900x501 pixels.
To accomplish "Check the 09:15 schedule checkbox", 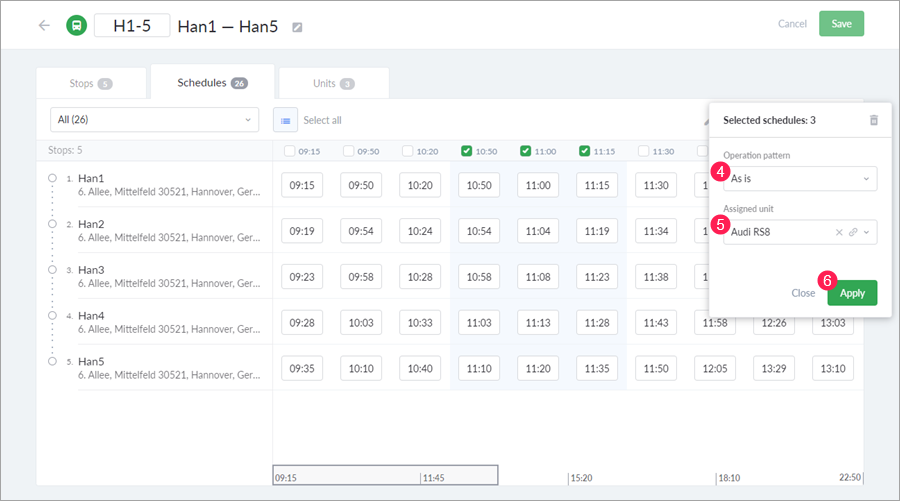I will point(289,151).
